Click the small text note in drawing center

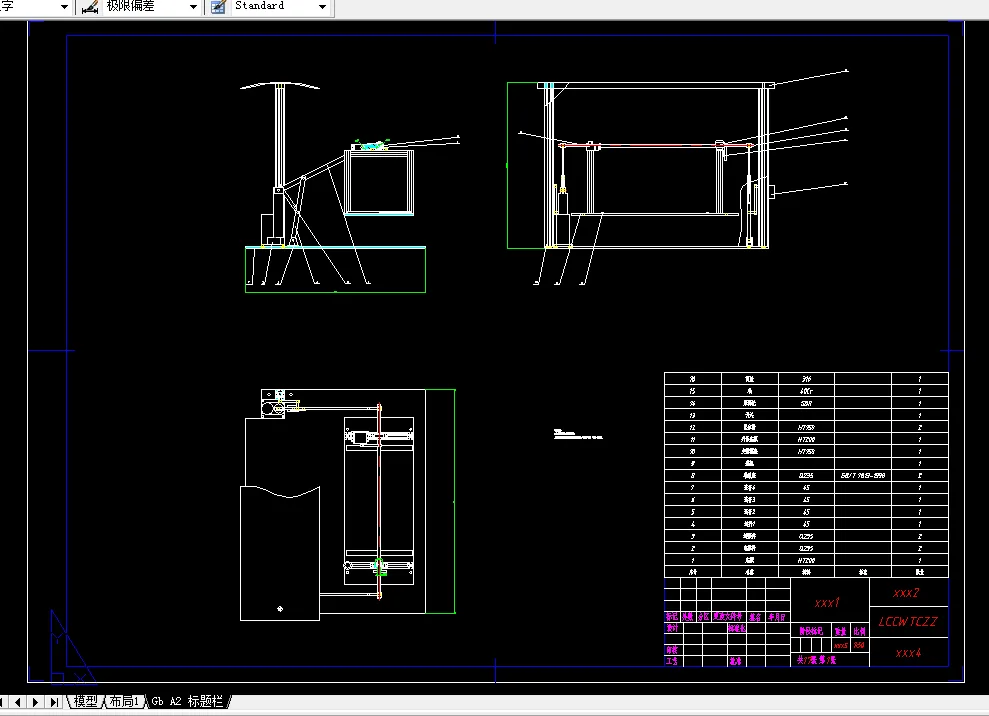click(578, 434)
